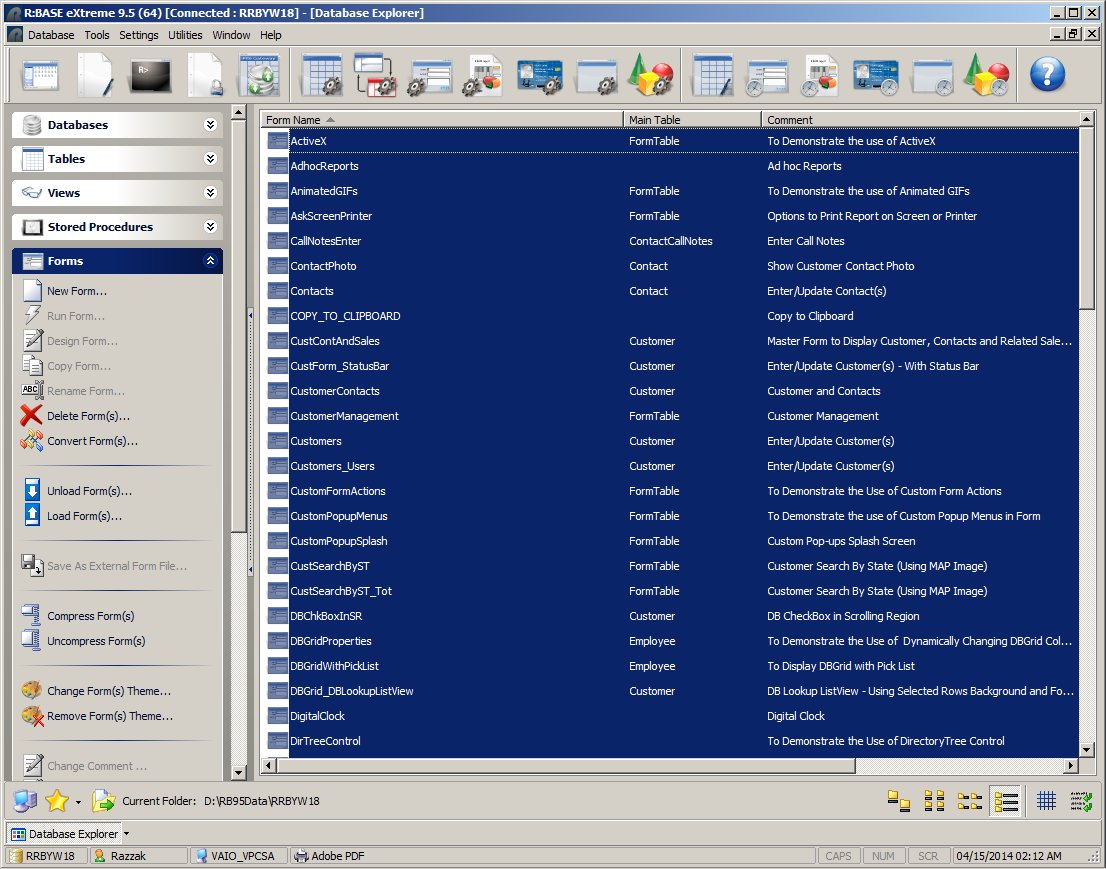Image resolution: width=1106 pixels, height=869 pixels.
Task: Enable the details list view button
Action: tap(1005, 801)
